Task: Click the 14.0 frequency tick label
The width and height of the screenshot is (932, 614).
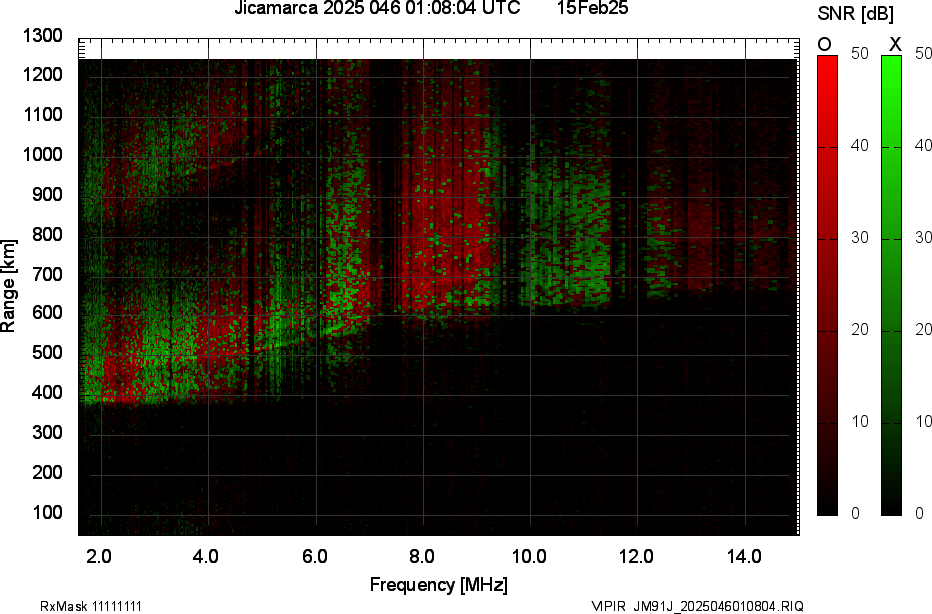Action: pos(744,557)
